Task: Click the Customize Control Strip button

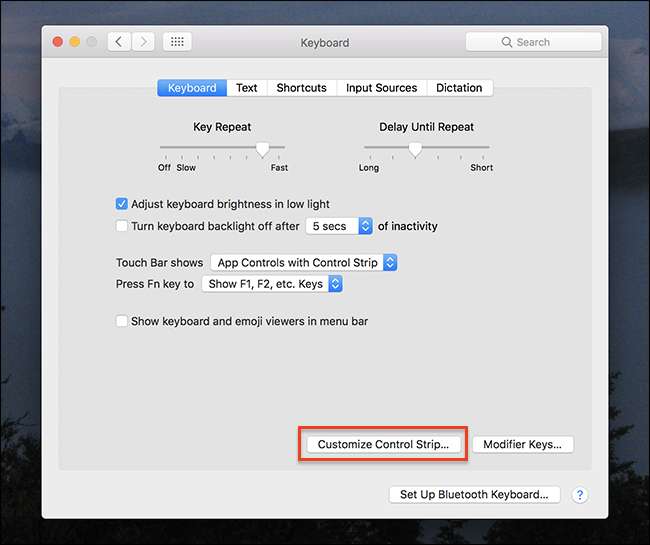Action: [x=383, y=444]
